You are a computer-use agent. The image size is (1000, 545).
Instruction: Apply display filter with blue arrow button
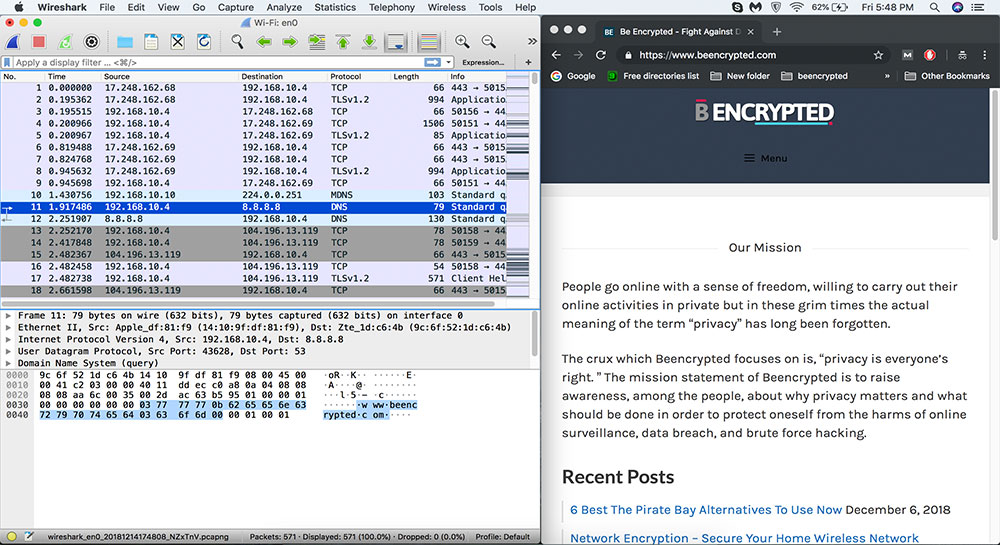[x=432, y=62]
